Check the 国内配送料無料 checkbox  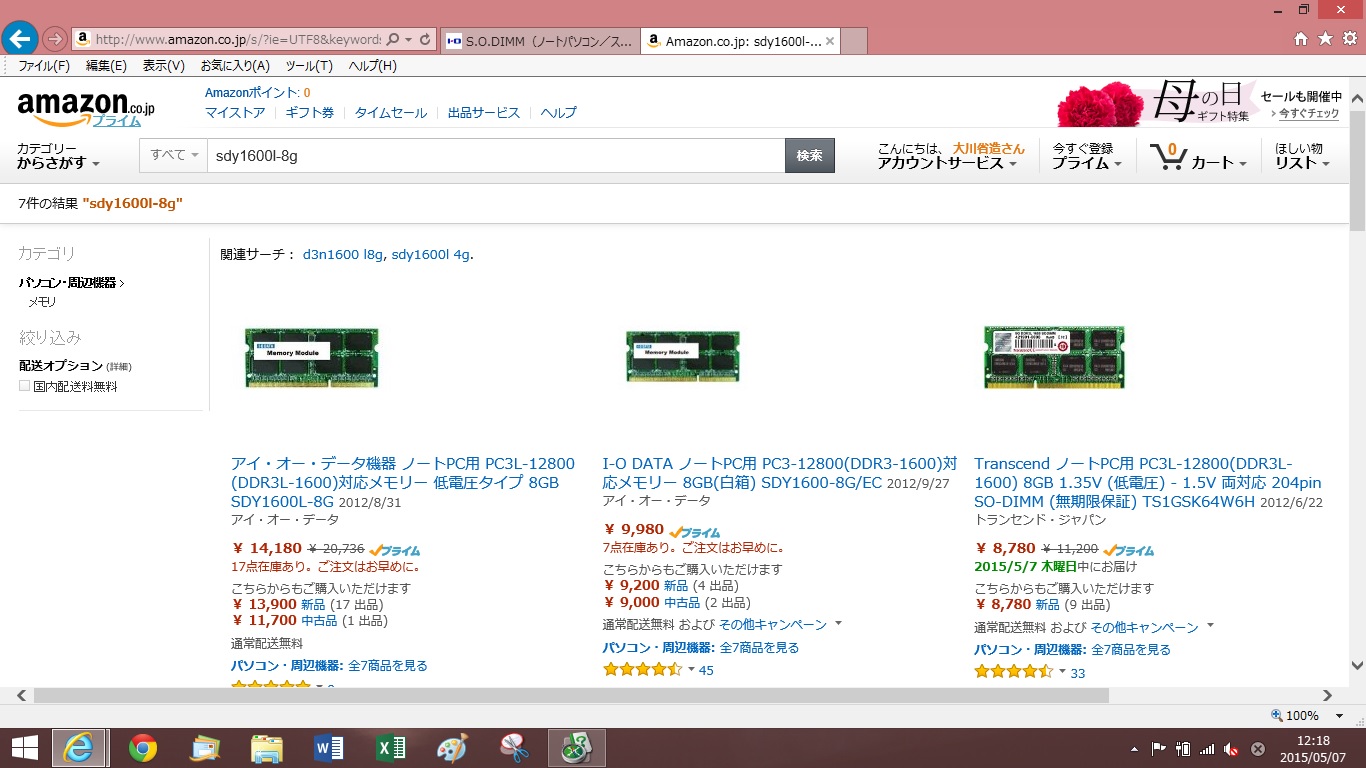pos(24,386)
